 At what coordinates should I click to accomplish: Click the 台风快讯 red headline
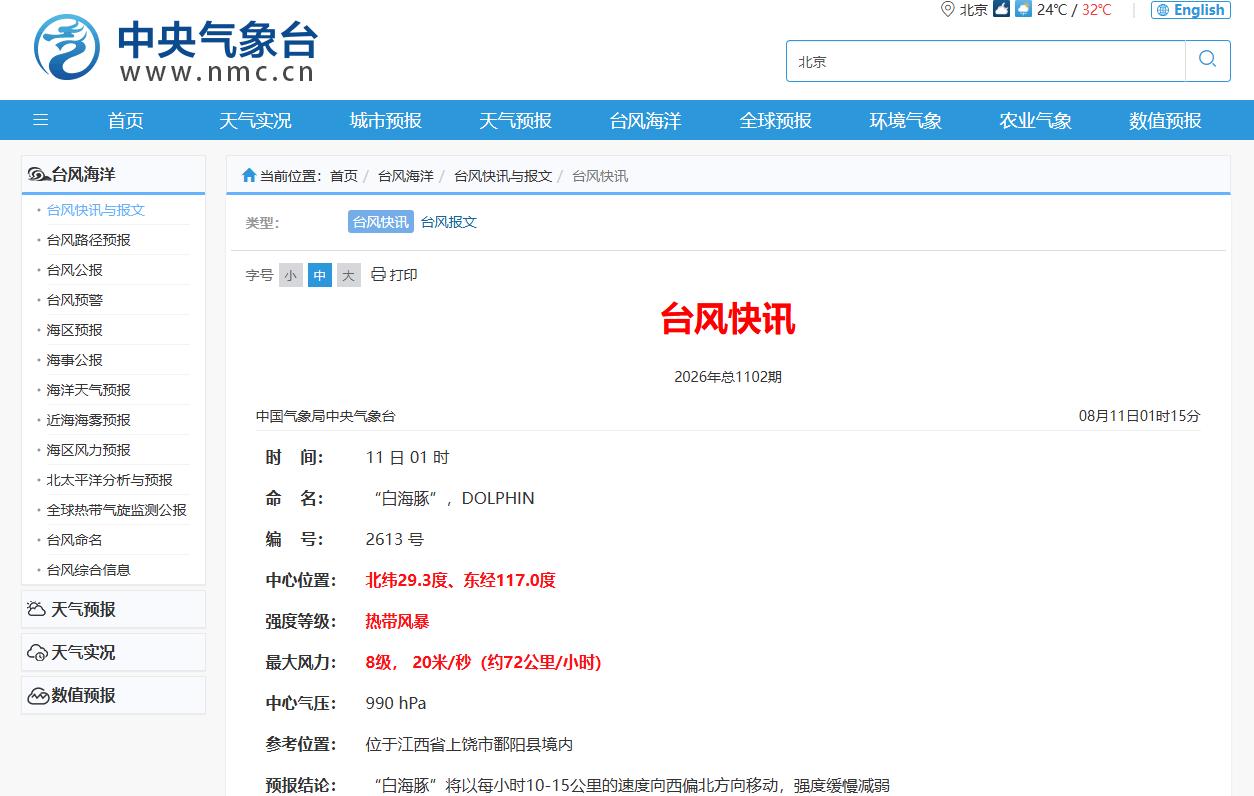coord(728,319)
